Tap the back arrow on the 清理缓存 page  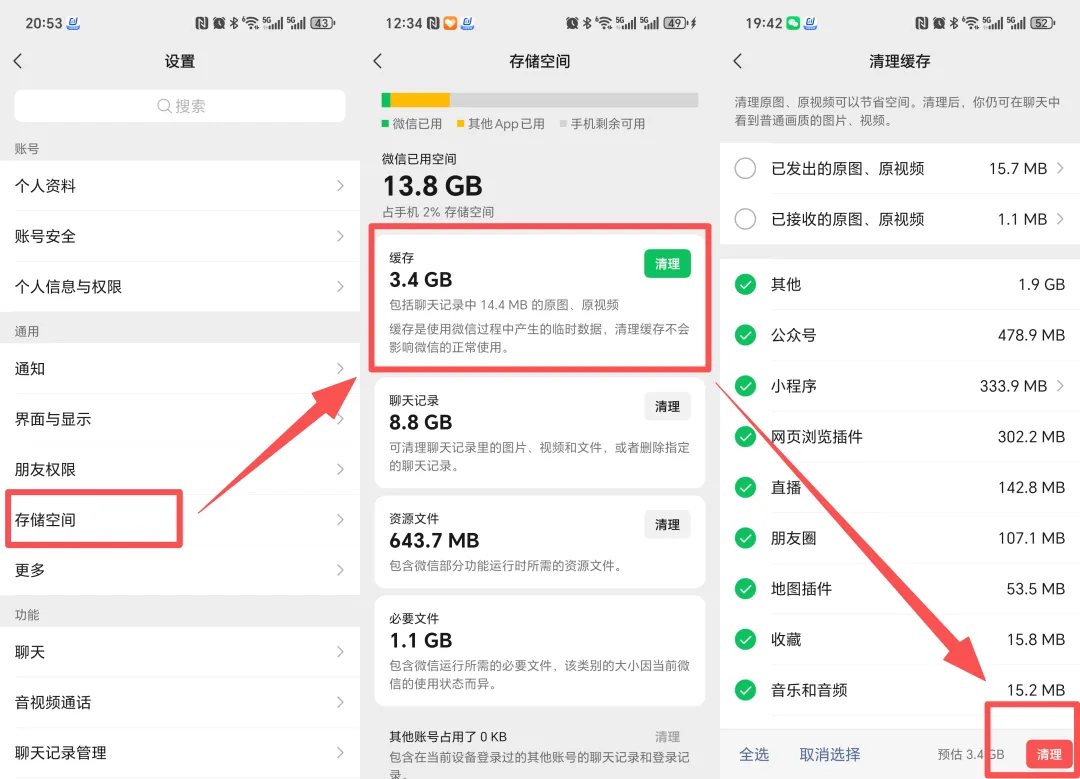(737, 61)
